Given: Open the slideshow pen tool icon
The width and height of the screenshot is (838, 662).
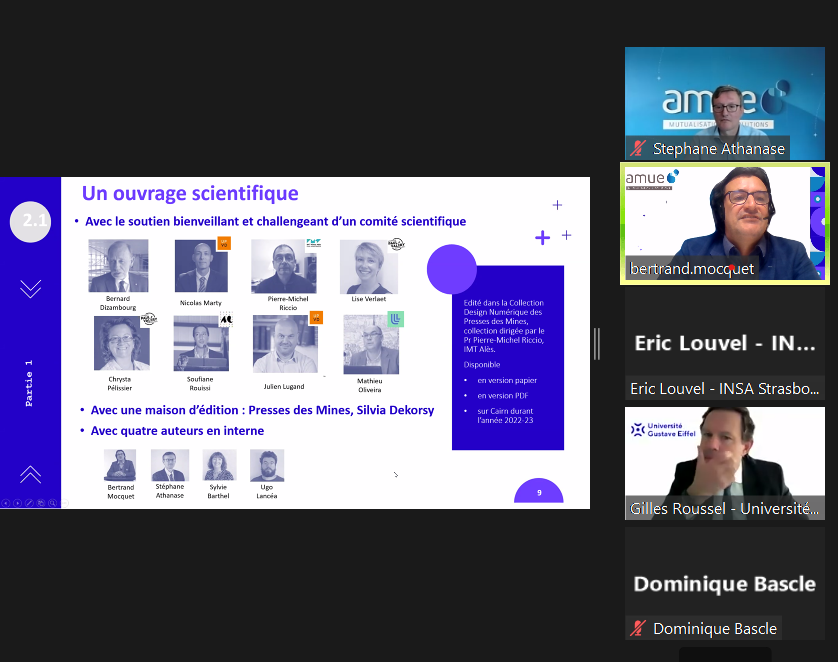Looking at the screenshot, I should pos(29,503).
